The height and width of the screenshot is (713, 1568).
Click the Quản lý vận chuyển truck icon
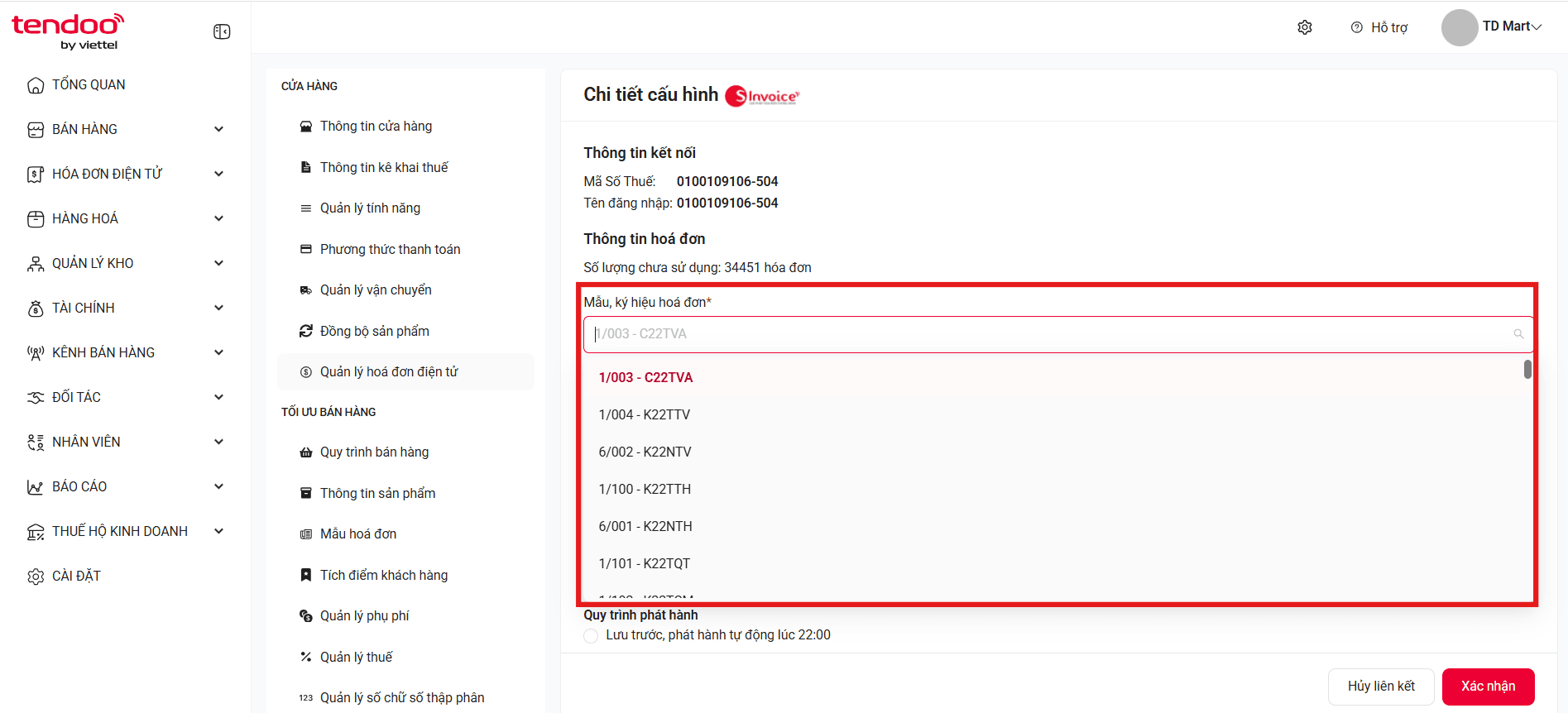tap(306, 290)
